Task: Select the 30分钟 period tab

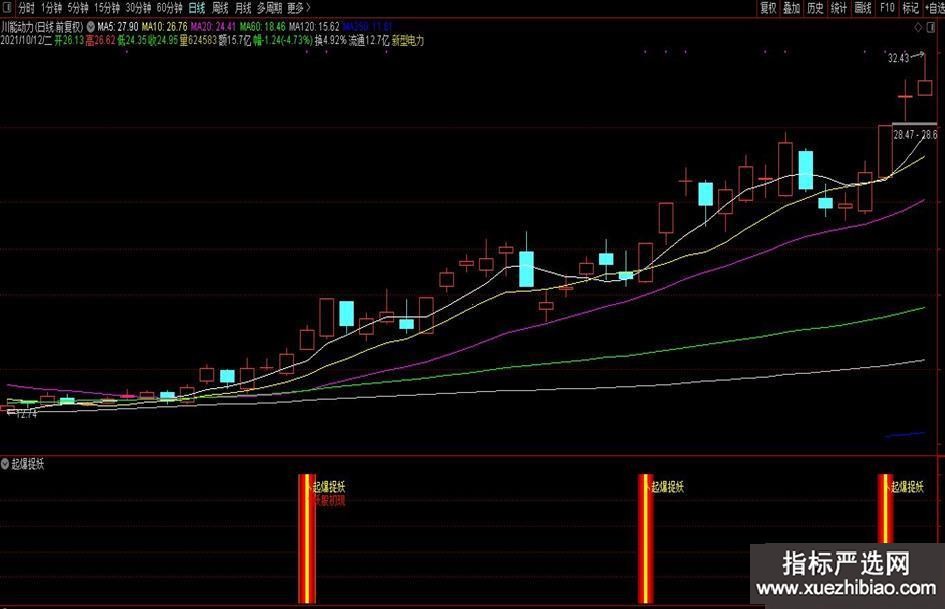Action: click(138, 8)
